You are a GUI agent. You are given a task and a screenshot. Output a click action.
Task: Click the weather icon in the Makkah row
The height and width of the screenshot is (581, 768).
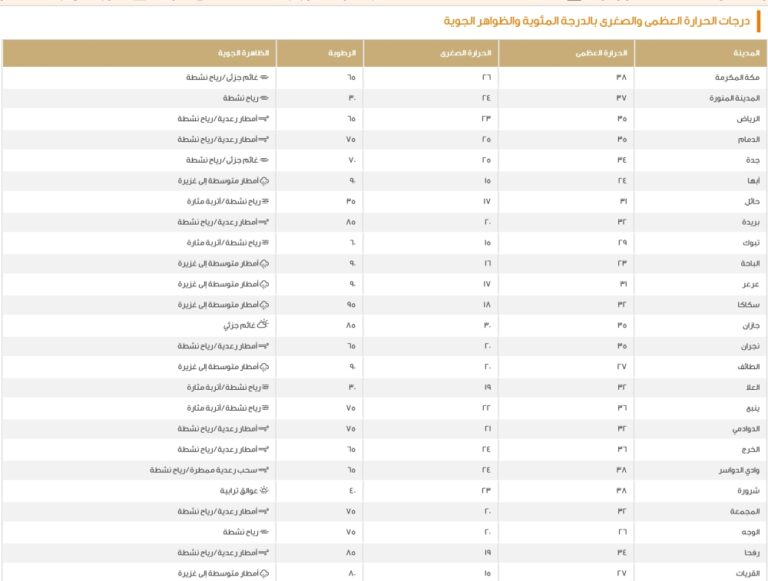click(x=265, y=77)
